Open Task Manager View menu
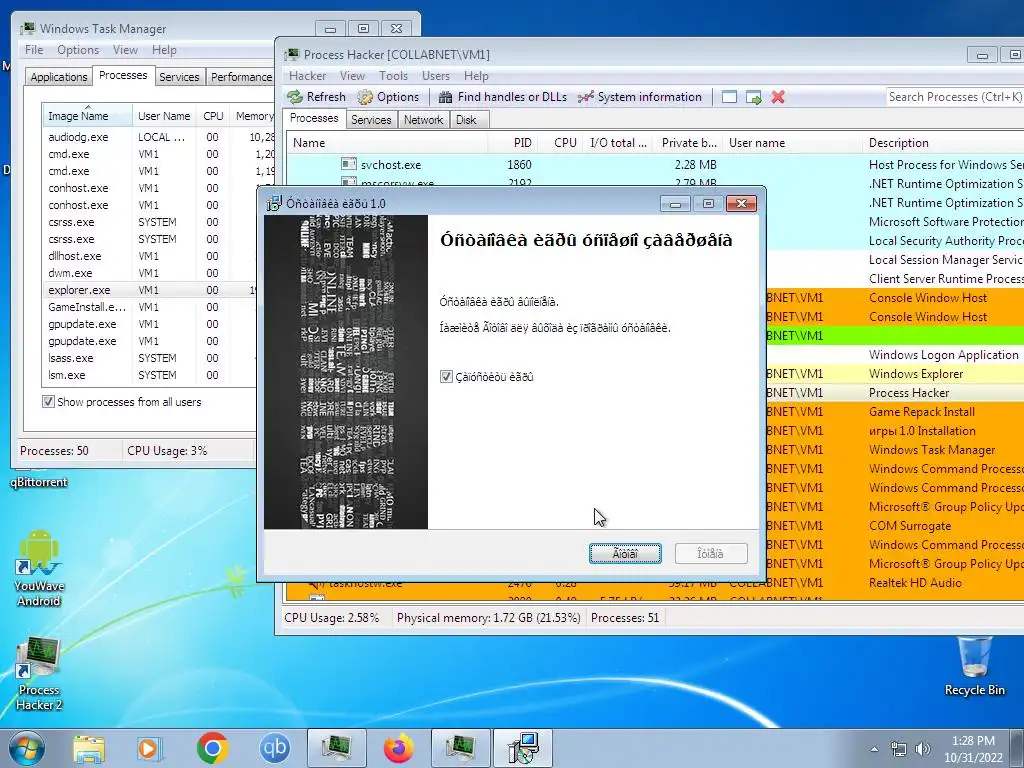This screenshot has height=768, width=1024. tap(125, 50)
